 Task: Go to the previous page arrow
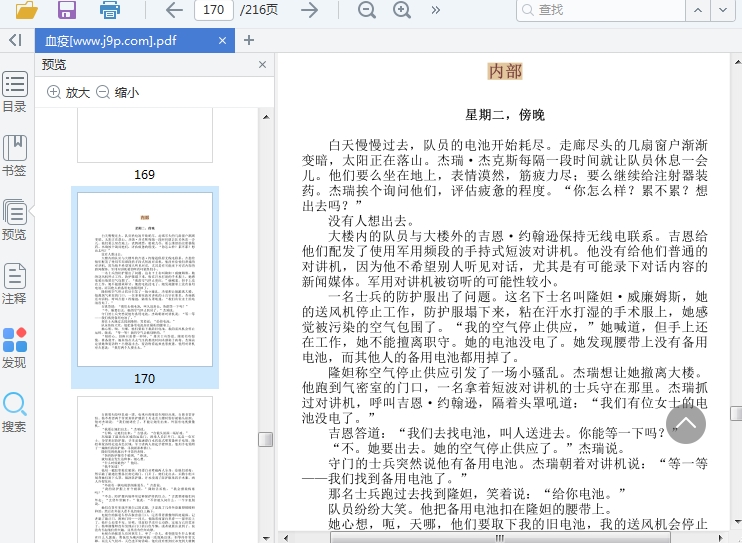(174, 10)
